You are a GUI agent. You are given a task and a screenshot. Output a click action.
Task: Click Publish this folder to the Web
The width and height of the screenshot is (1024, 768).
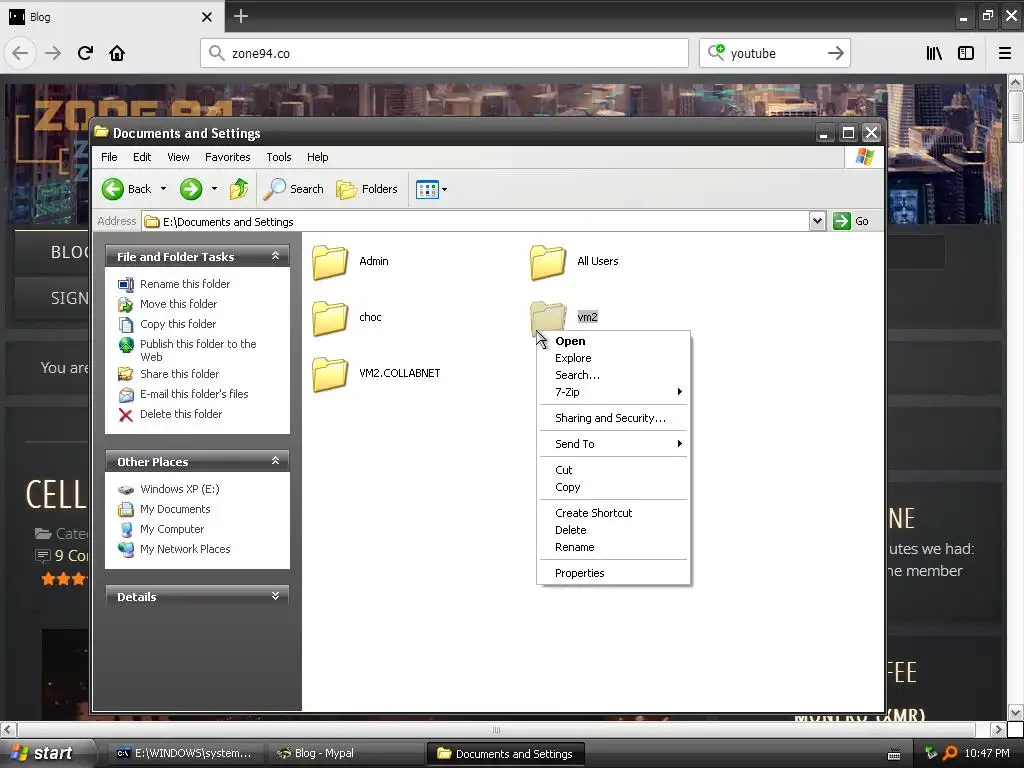point(198,350)
